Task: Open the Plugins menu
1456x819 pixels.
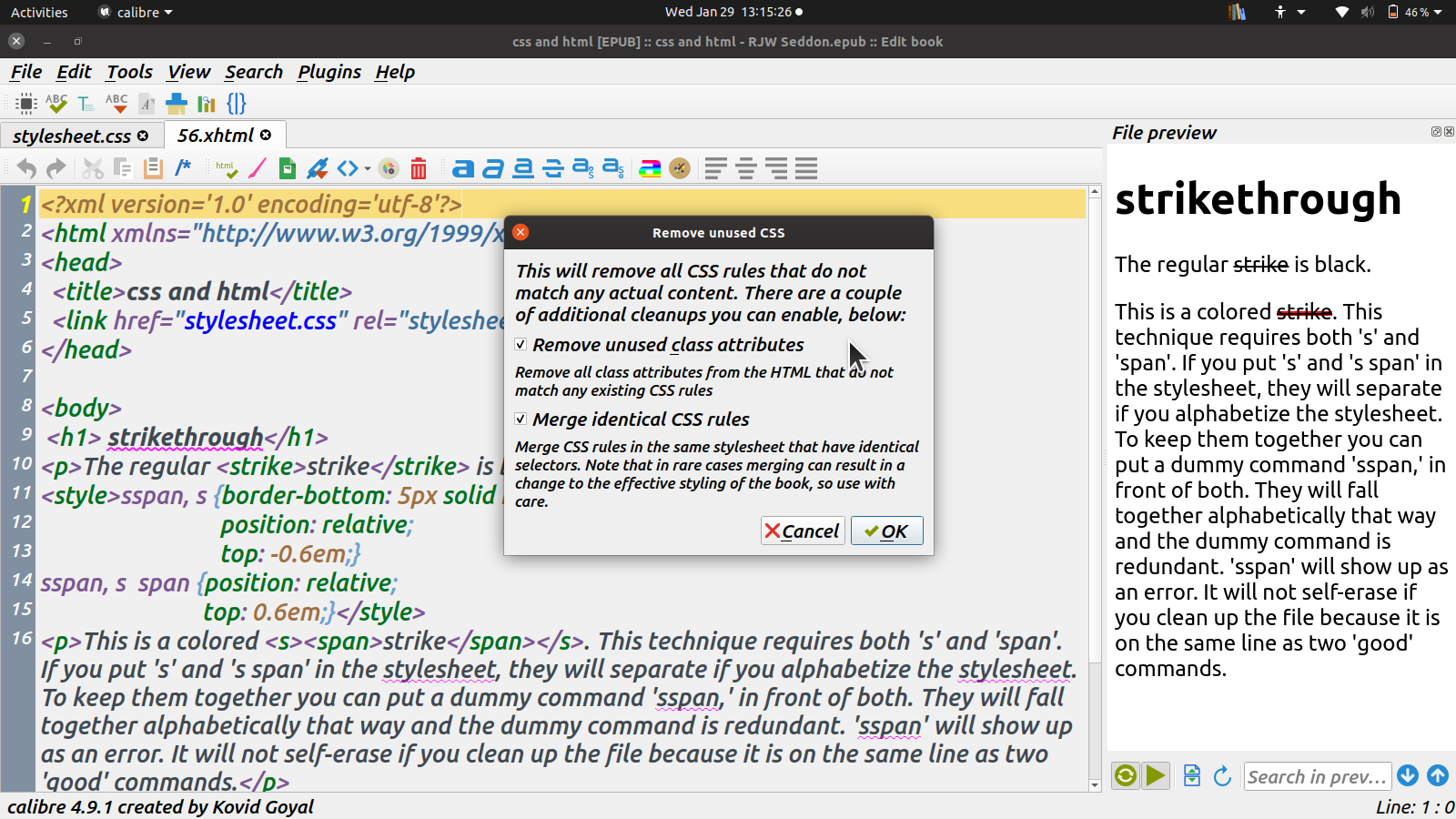Action: [x=329, y=72]
